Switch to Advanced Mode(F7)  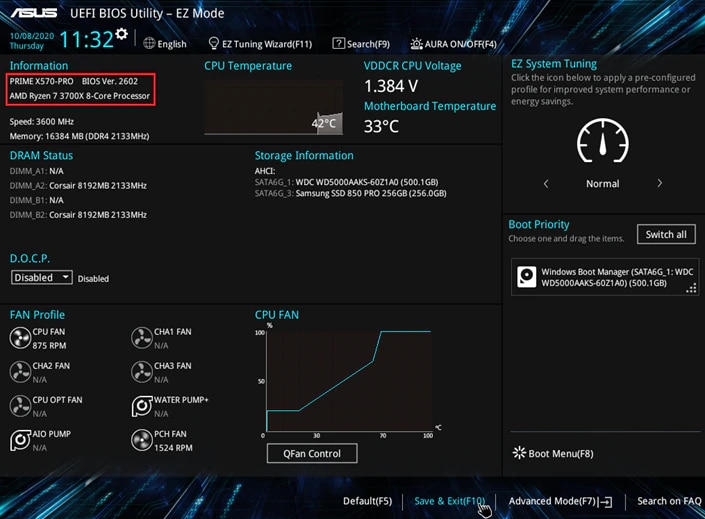point(552,501)
